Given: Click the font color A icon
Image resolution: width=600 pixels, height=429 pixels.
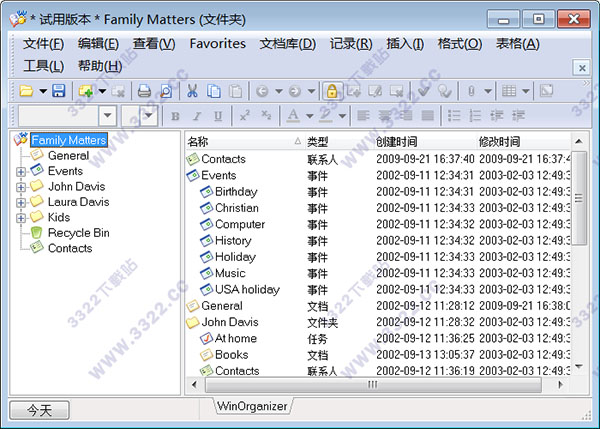Looking at the screenshot, I should pyautogui.click(x=293, y=116).
